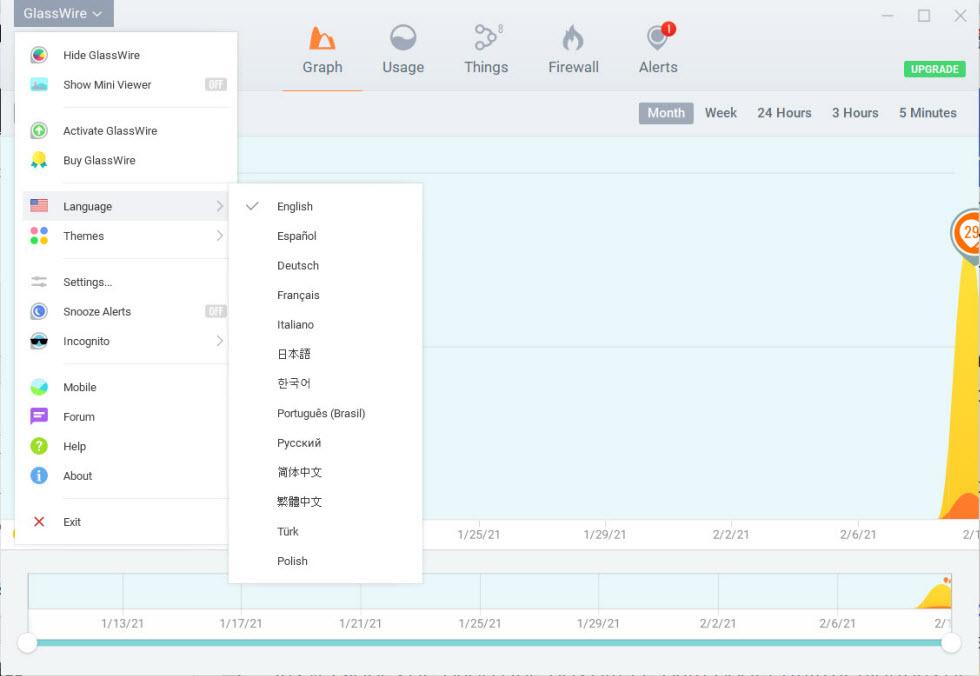Click the 2/2/21 date on mini timeline
This screenshot has width=980, height=676.
718,624
